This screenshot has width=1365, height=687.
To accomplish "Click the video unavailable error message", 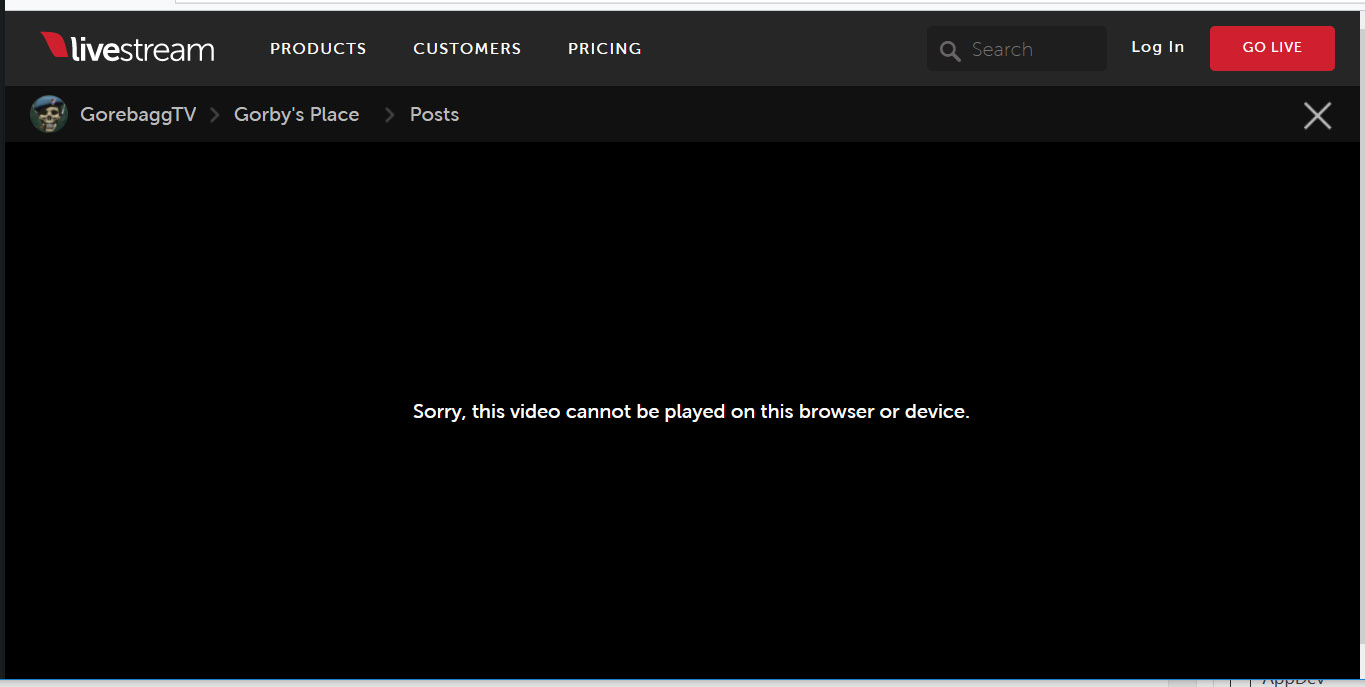I will click(691, 411).
